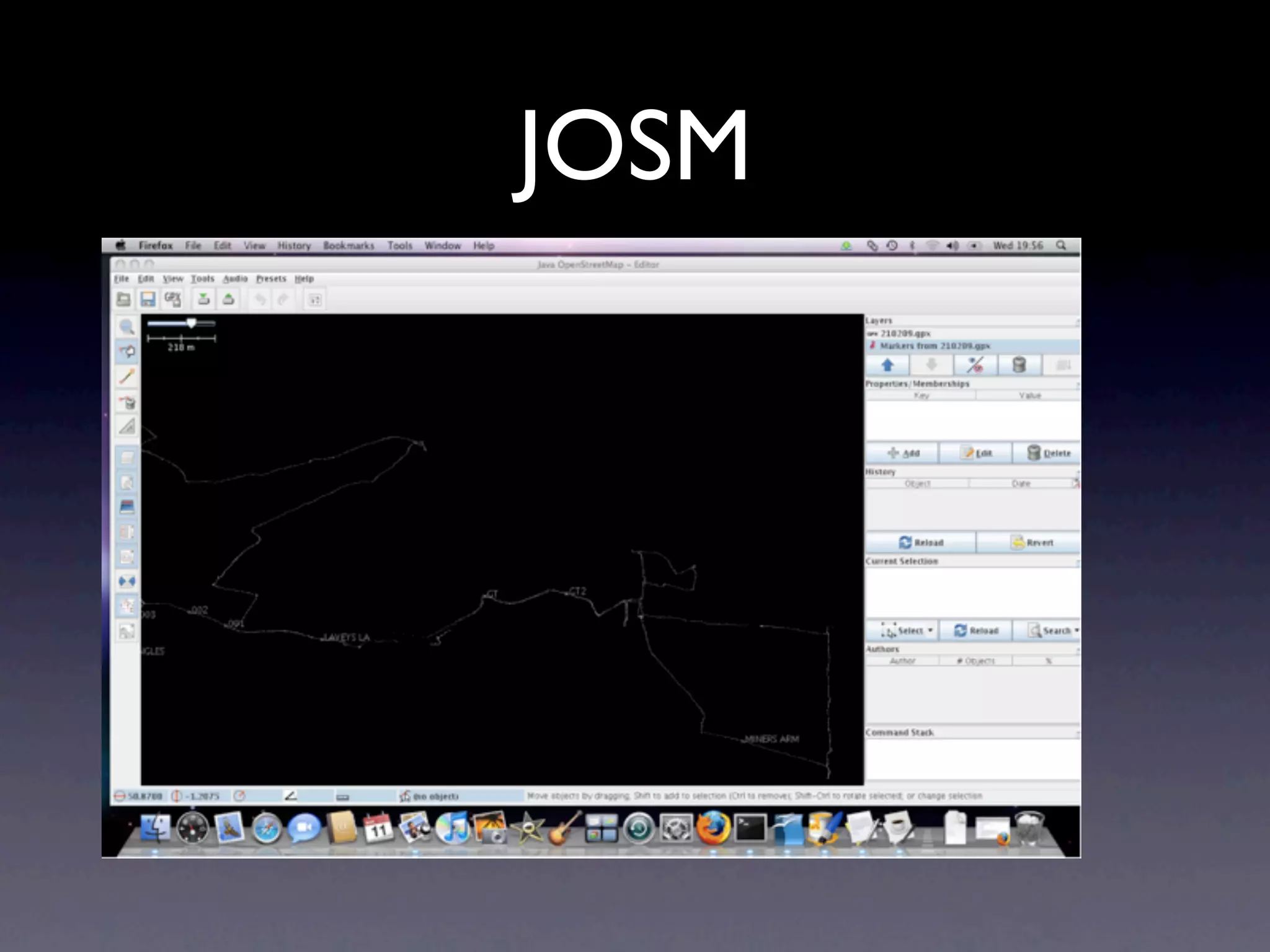Open the Presets menu
The height and width of the screenshot is (952, 1270).
[x=271, y=279]
